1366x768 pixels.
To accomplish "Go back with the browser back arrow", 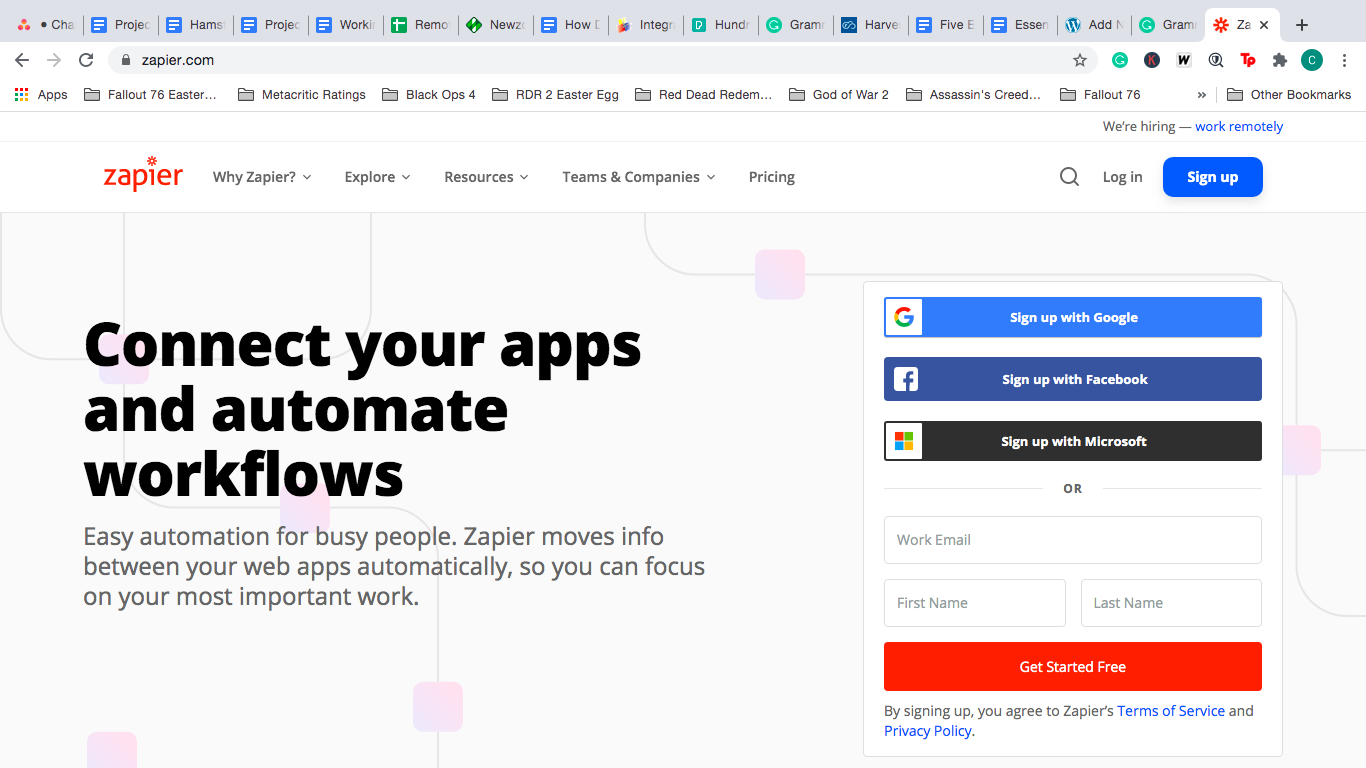I will 22,60.
